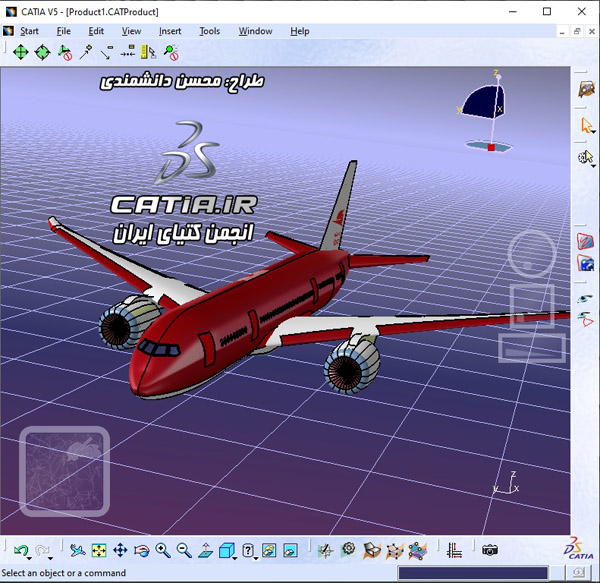Click the car catalog icon in right toolbar

tap(586, 89)
